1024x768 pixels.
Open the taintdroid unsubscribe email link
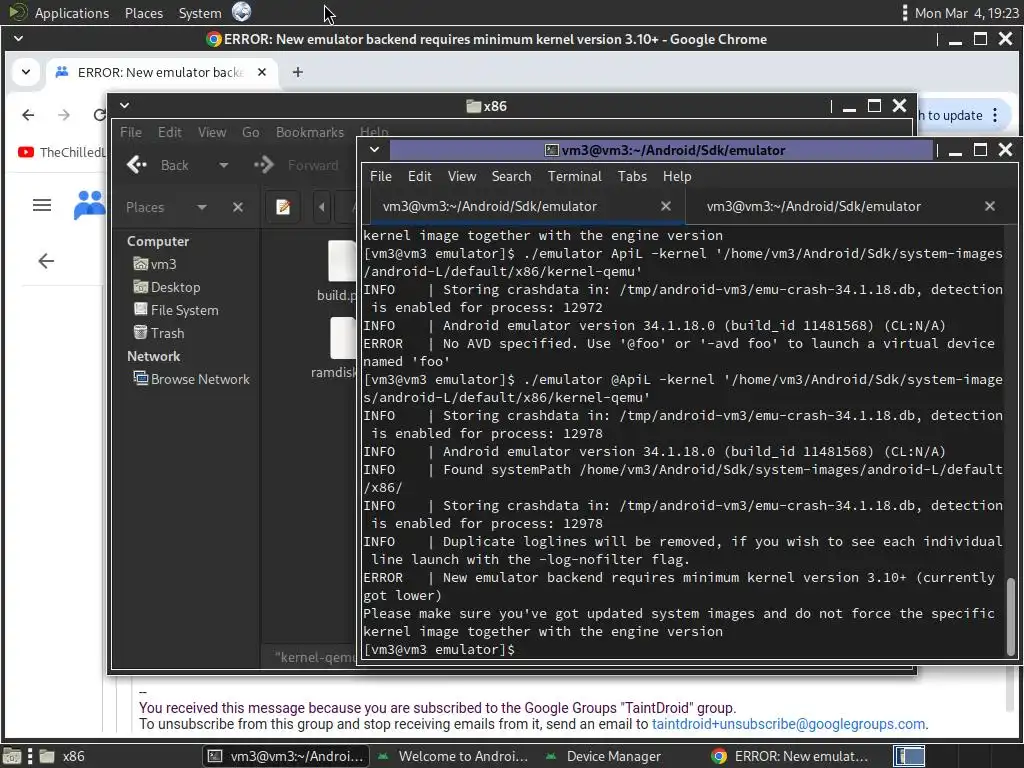point(788,724)
